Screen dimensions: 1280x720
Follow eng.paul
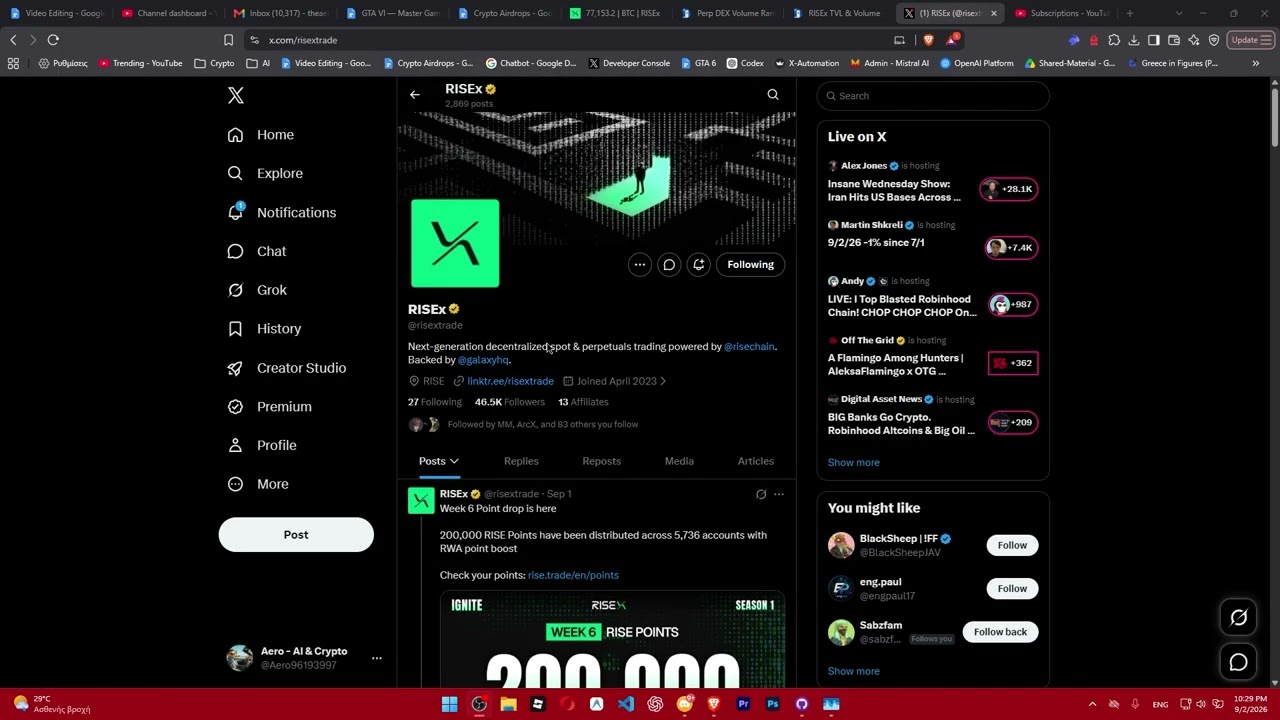pyautogui.click(x=1012, y=588)
